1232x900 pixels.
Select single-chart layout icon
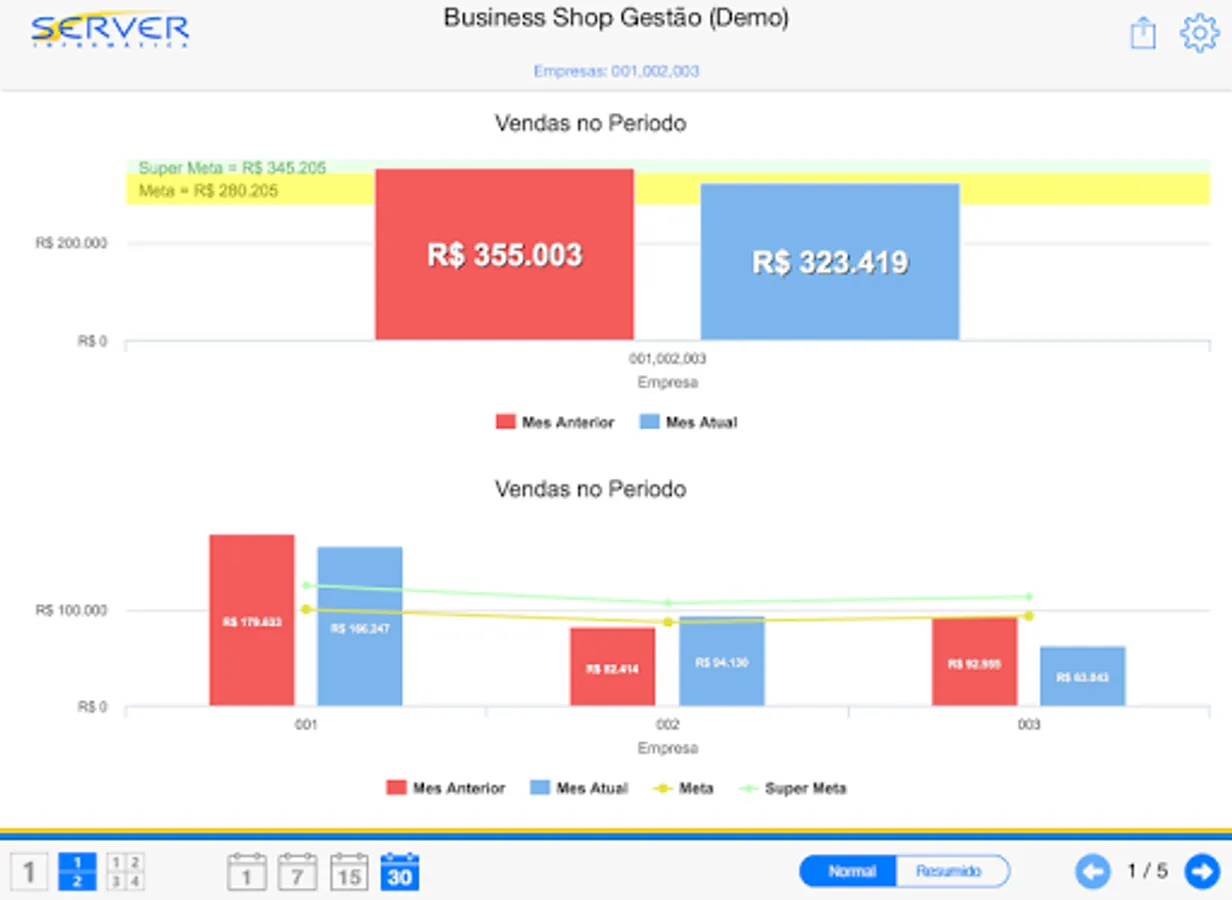point(29,872)
